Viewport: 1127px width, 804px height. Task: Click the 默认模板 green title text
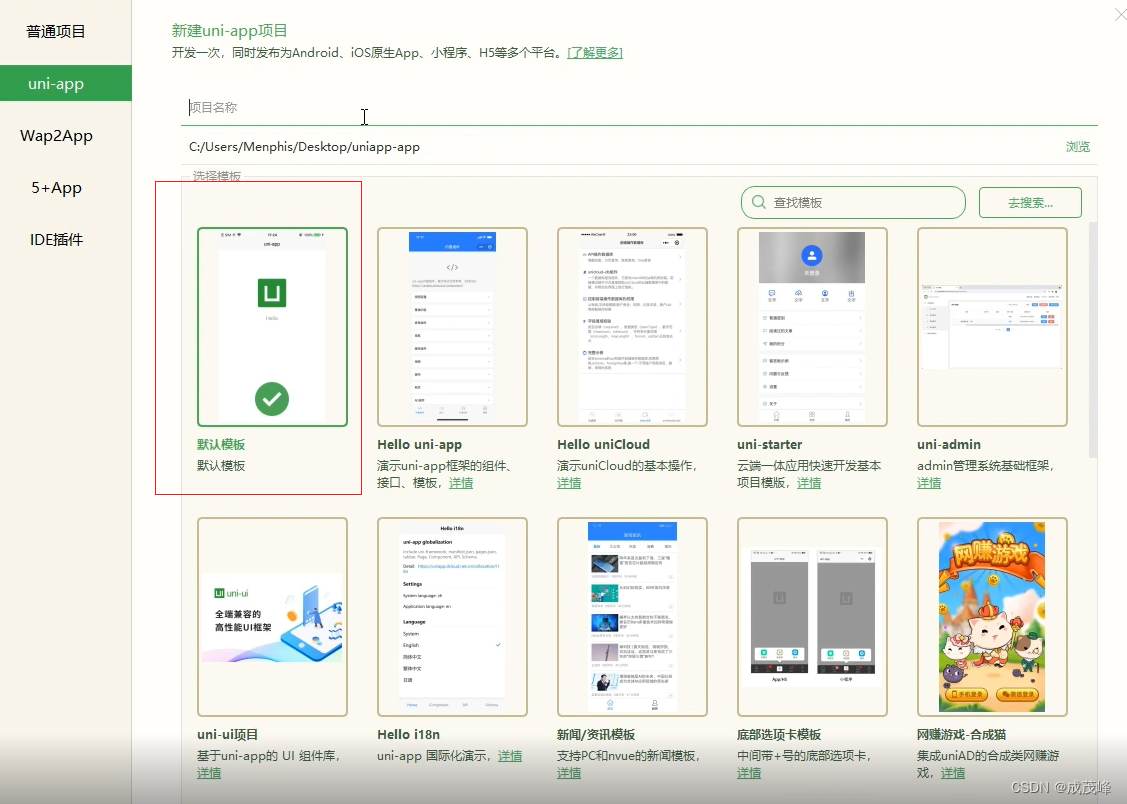221,445
